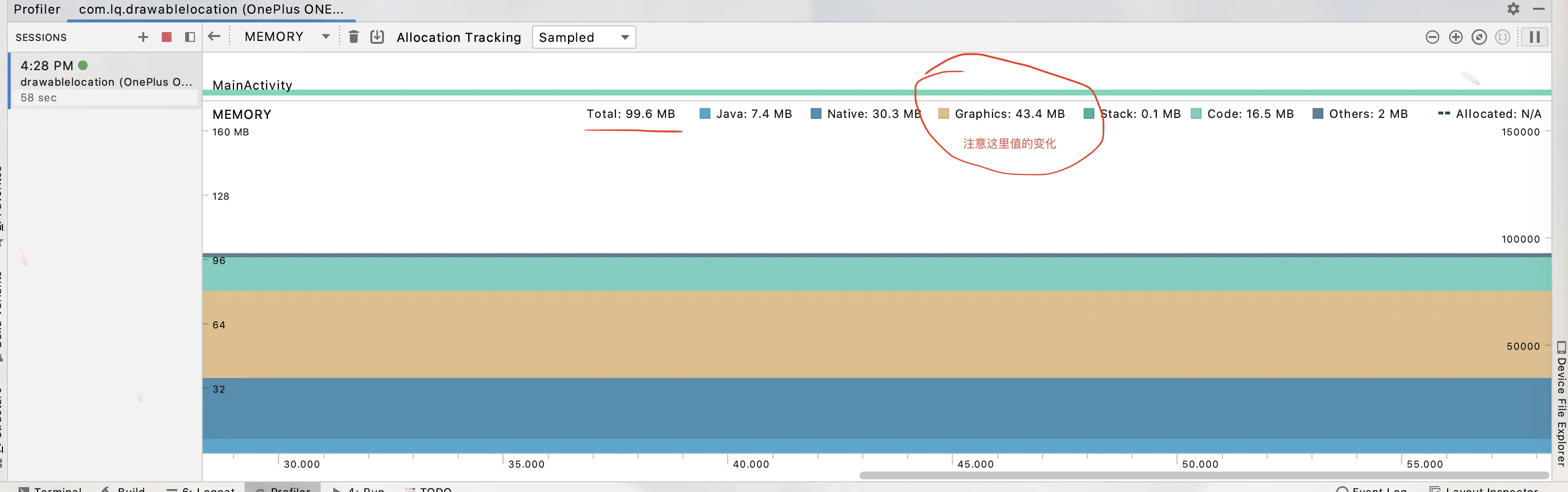Click the Java memory legend swatch

coord(705,114)
